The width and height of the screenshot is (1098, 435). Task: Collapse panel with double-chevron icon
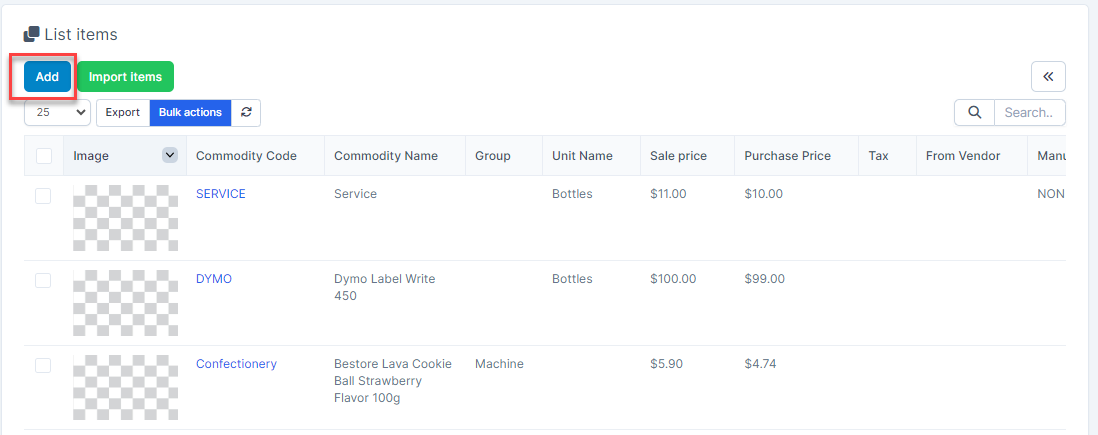tap(1048, 77)
